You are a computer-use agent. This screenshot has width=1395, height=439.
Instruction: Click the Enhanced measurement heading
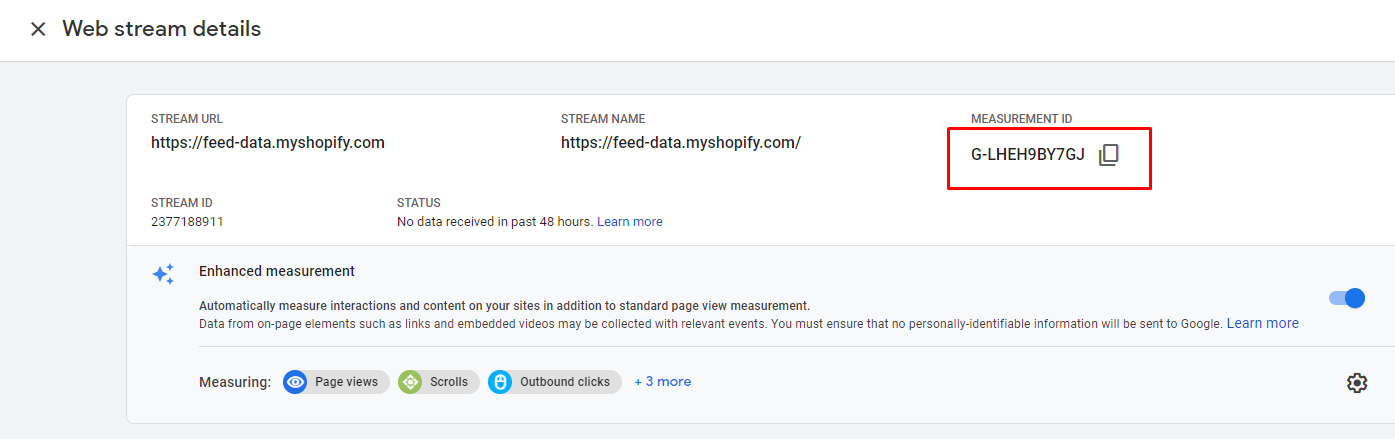tap(277, 271)
